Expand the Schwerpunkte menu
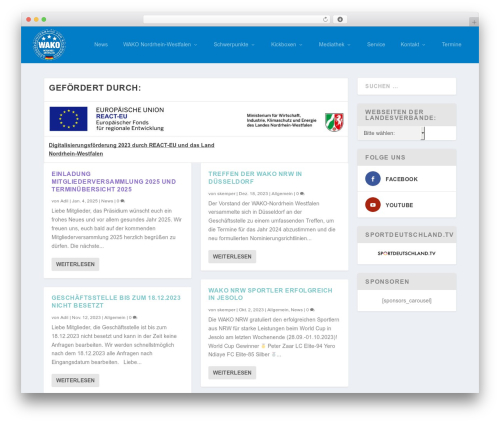 [x=234, y=44]
